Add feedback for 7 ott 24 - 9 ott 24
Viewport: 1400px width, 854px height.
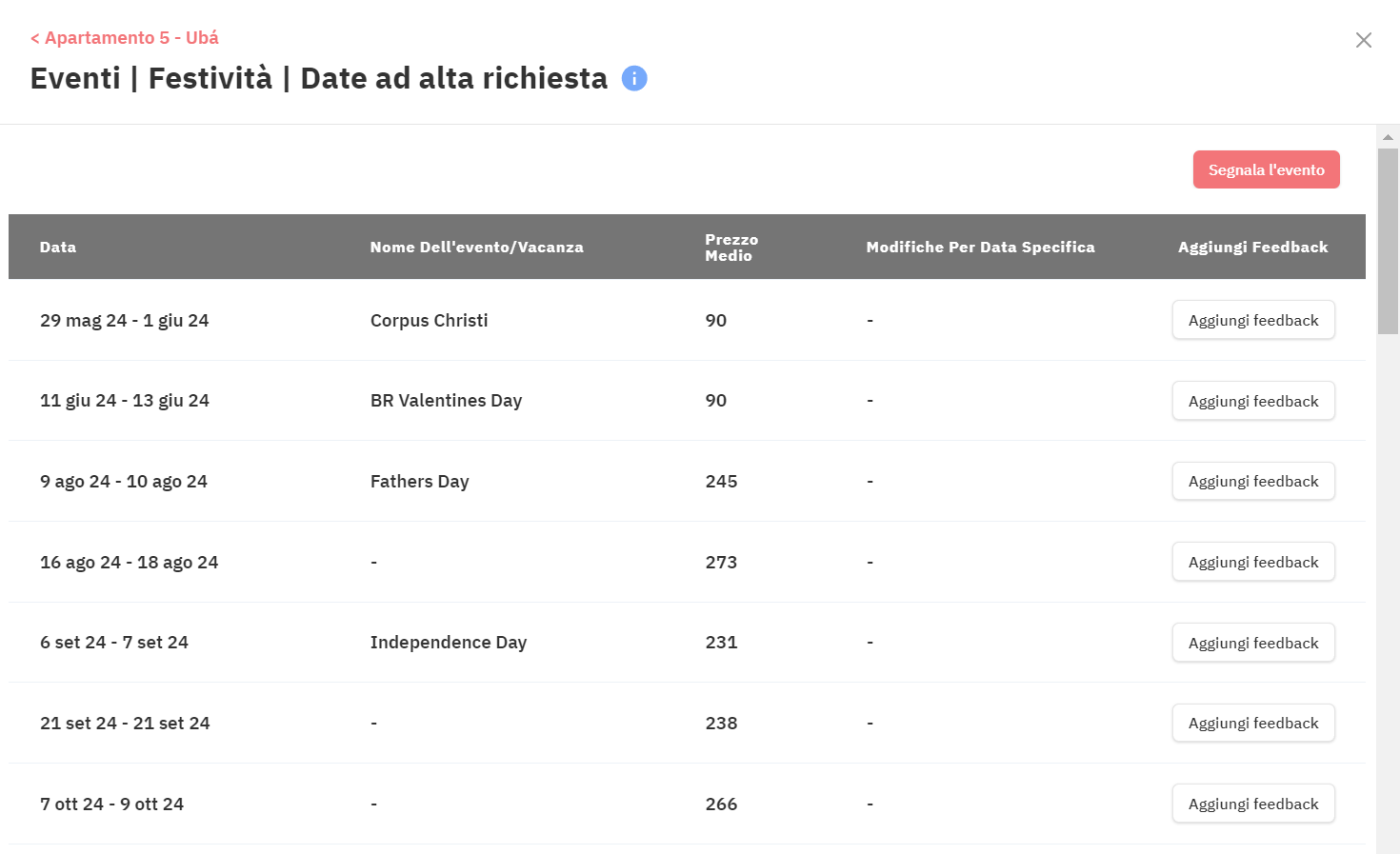pos(1253,804)
